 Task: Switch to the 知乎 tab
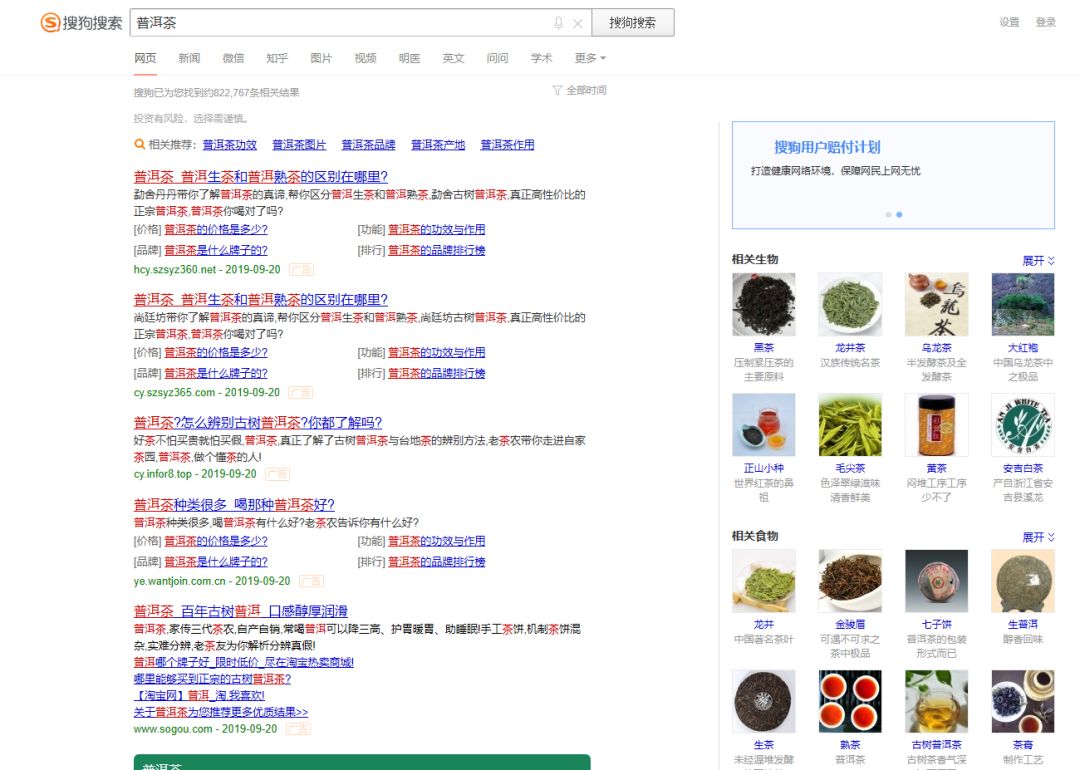click(277, 58)
